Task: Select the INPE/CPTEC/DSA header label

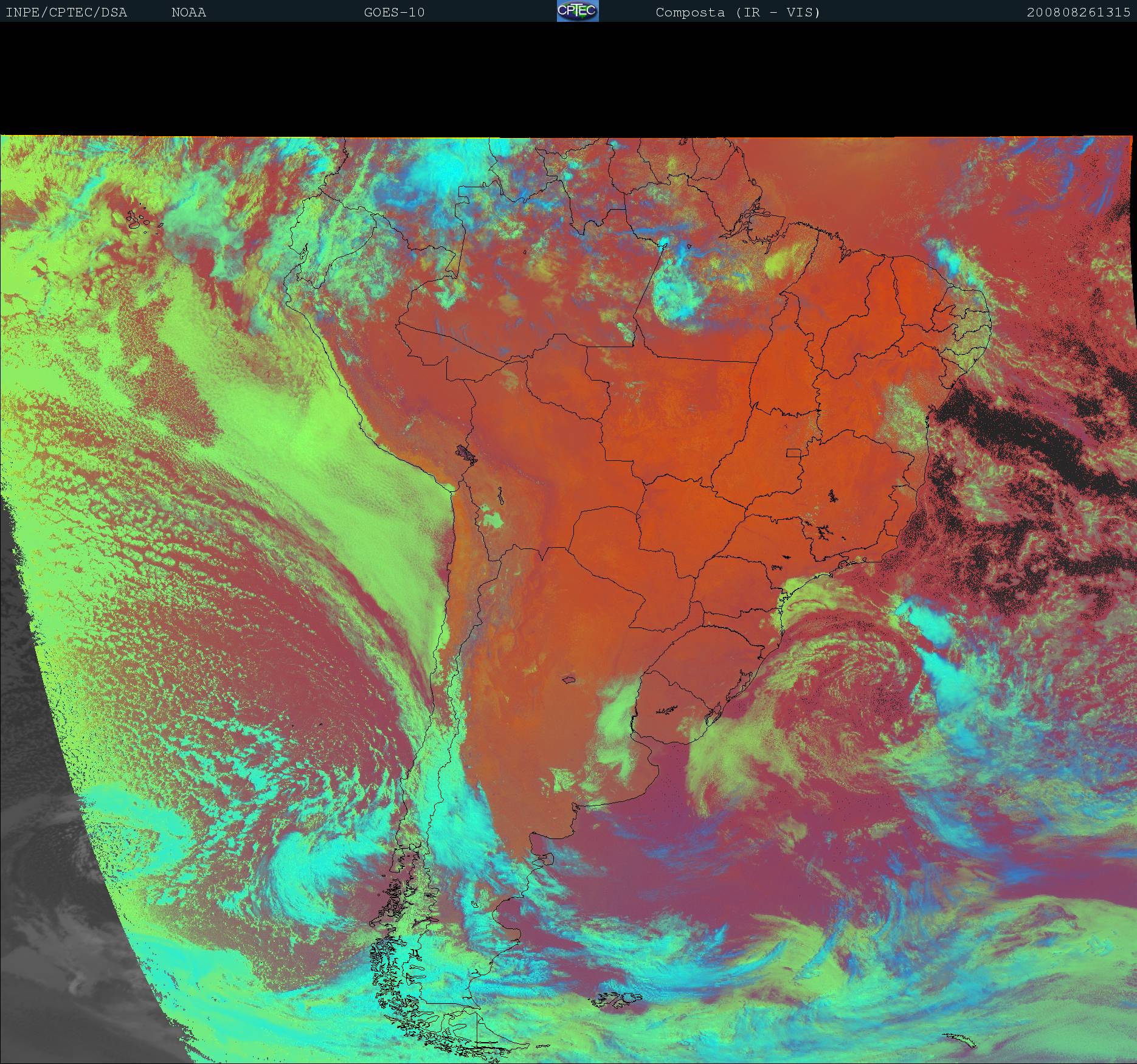Action: (66, 12)
